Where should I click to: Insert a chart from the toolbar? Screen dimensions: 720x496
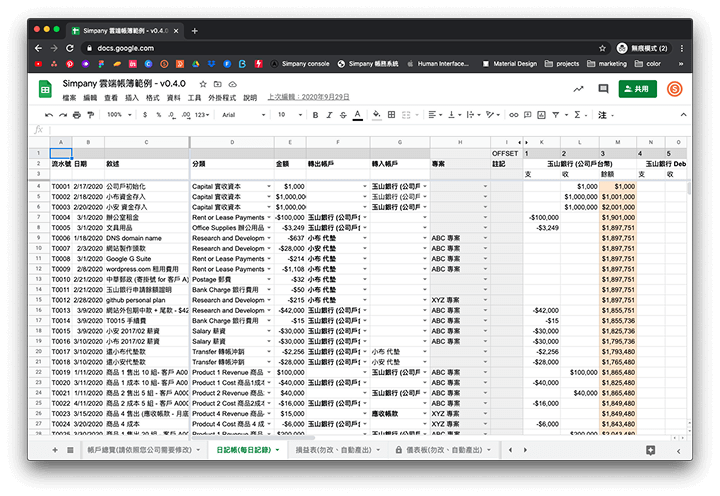(x=541, y=115)
